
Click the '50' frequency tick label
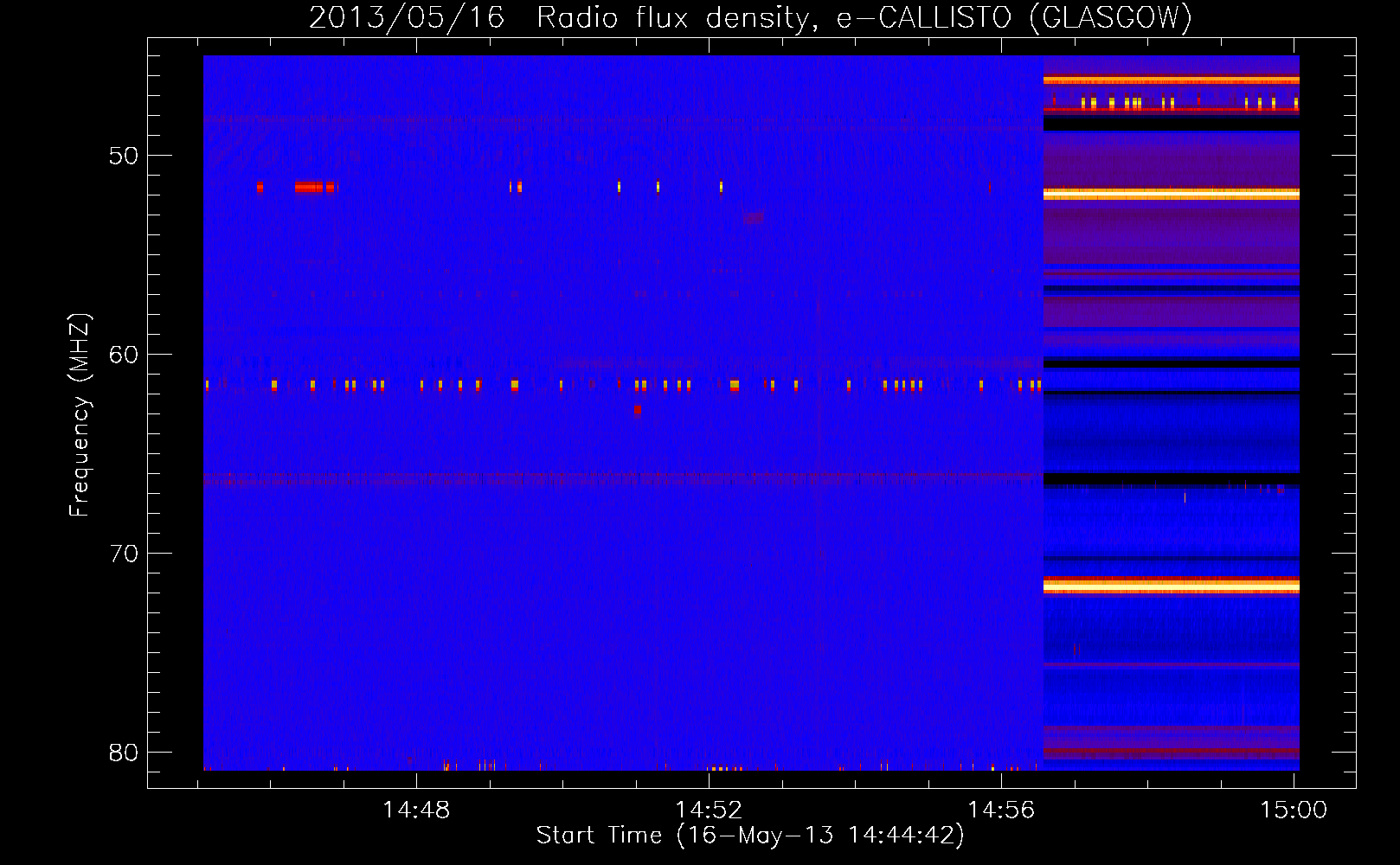(x=124, y=157)
